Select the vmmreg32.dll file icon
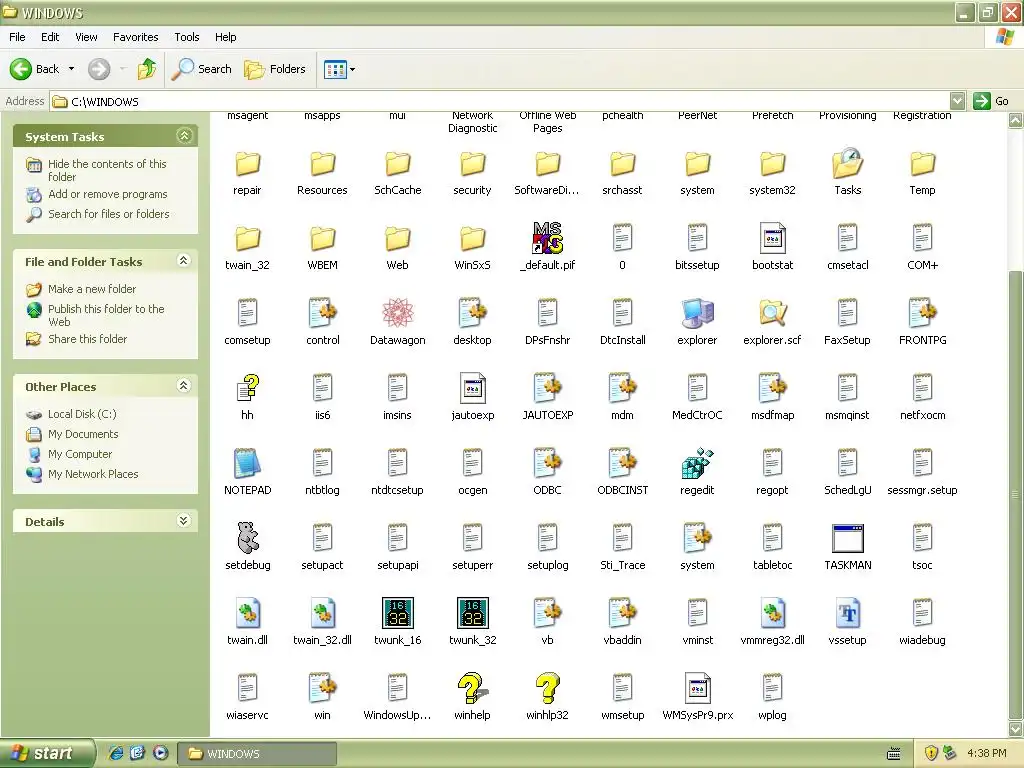 [772, 613]
